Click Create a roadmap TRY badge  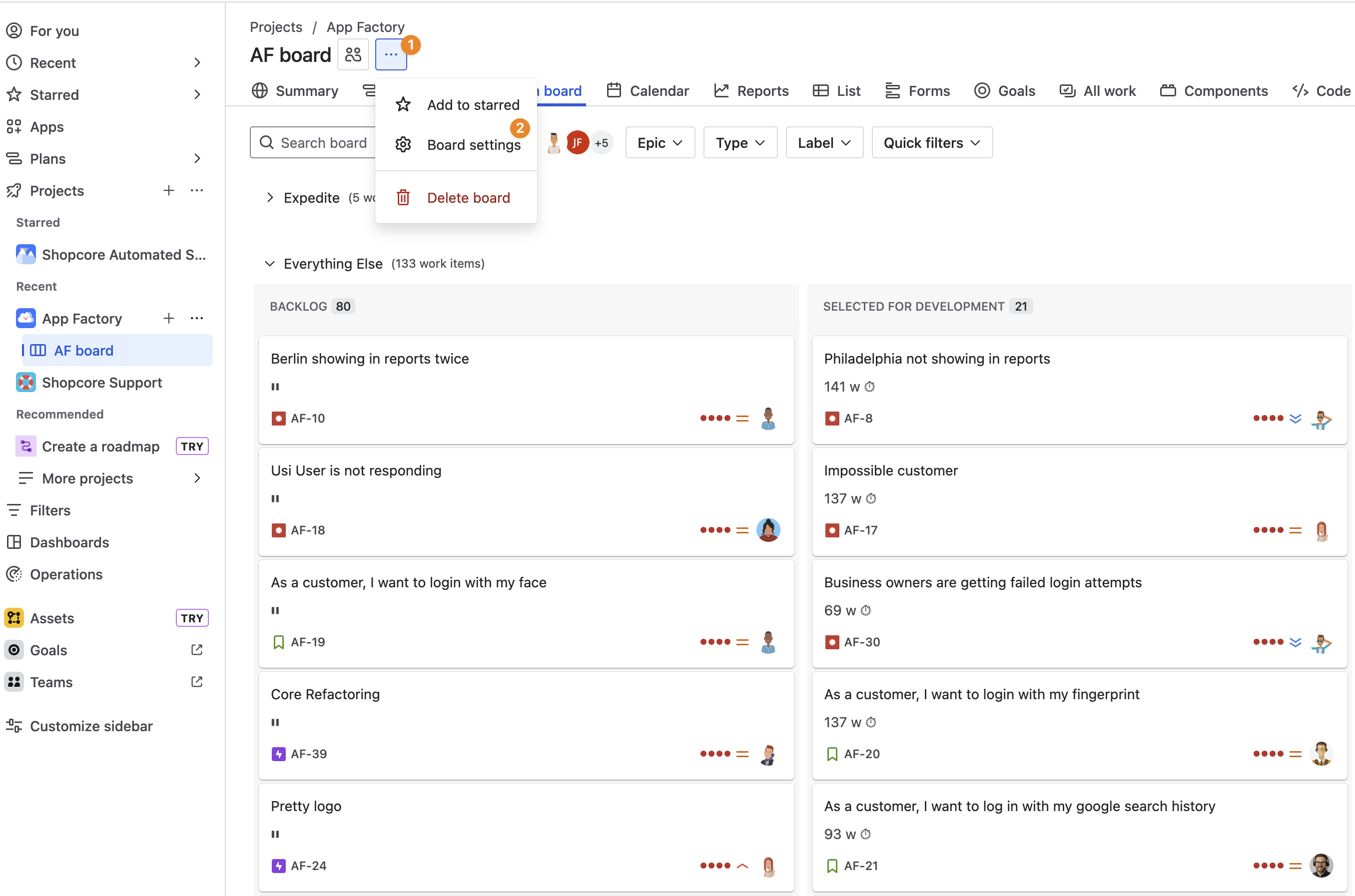point(192,447)
